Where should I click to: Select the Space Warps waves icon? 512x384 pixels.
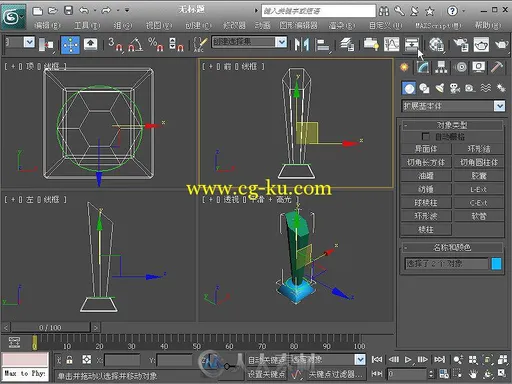click(486, 88)
